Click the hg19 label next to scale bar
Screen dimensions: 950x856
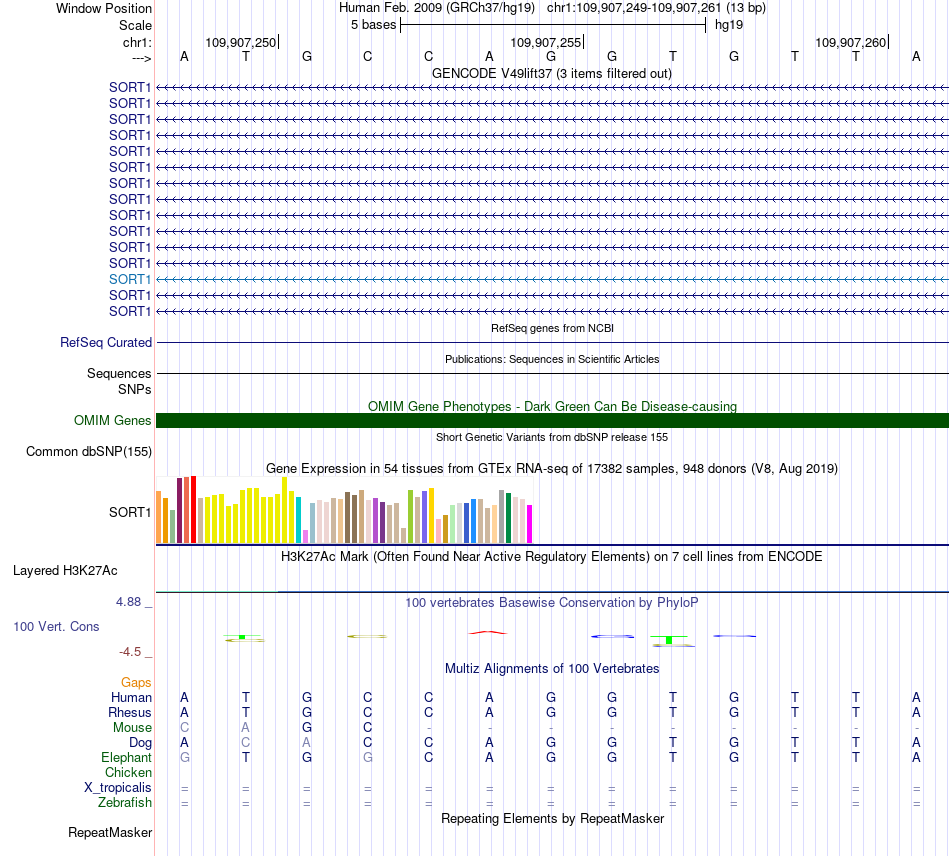(x=729, y=25)
